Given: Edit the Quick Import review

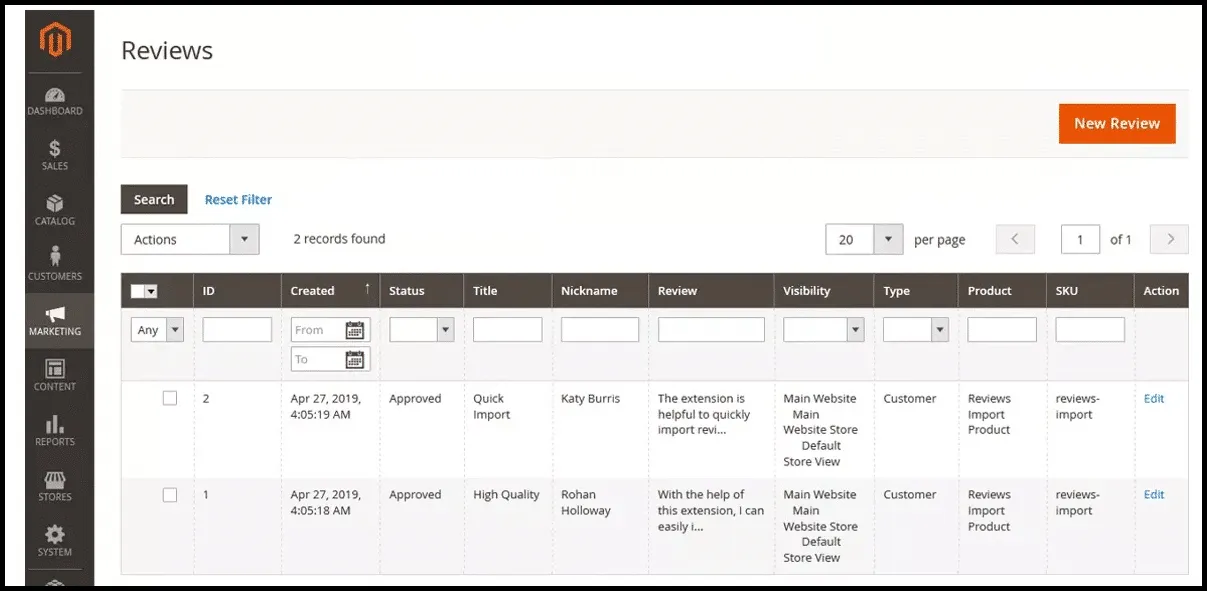Looking at the screenshot, I should click(x=1152, y=398).
